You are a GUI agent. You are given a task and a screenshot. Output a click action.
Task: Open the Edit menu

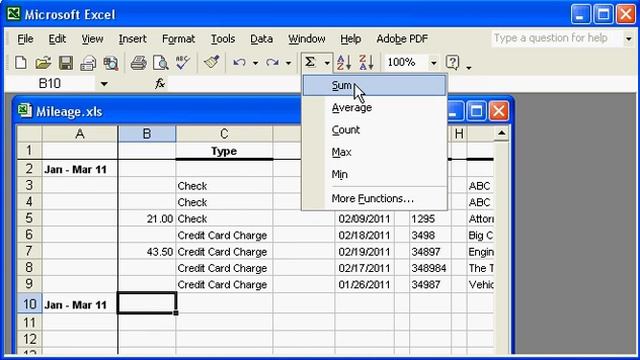tap(57, 39)
